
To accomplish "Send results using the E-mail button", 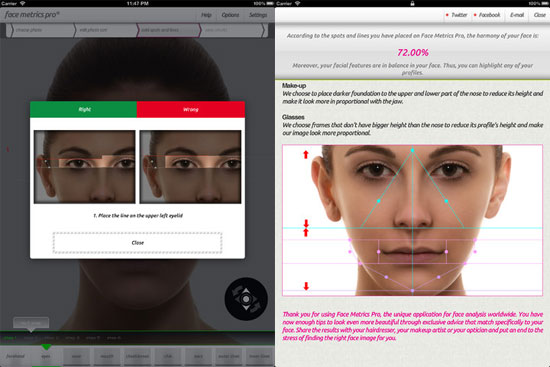I will pyautogui.click(x=517, y=15).
